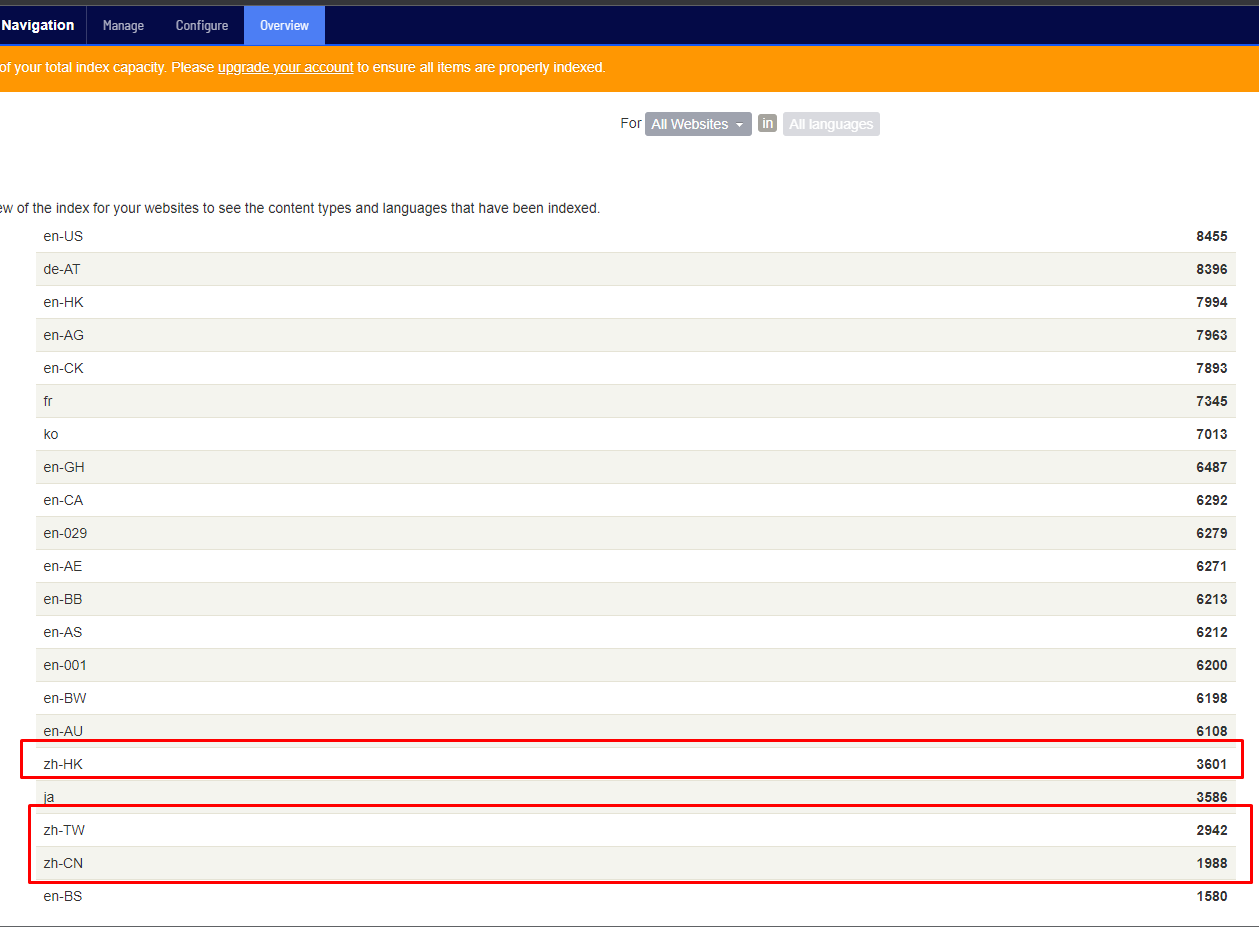Click the count 8455 for en-US
The image size is (1259, 927).
(x=1211, y=236)
